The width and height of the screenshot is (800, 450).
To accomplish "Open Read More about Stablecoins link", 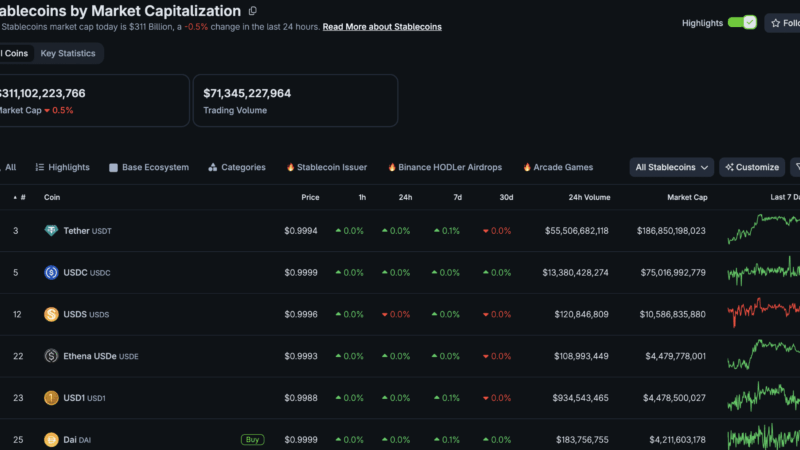I will pyautogui.click(x=382, y=27).
